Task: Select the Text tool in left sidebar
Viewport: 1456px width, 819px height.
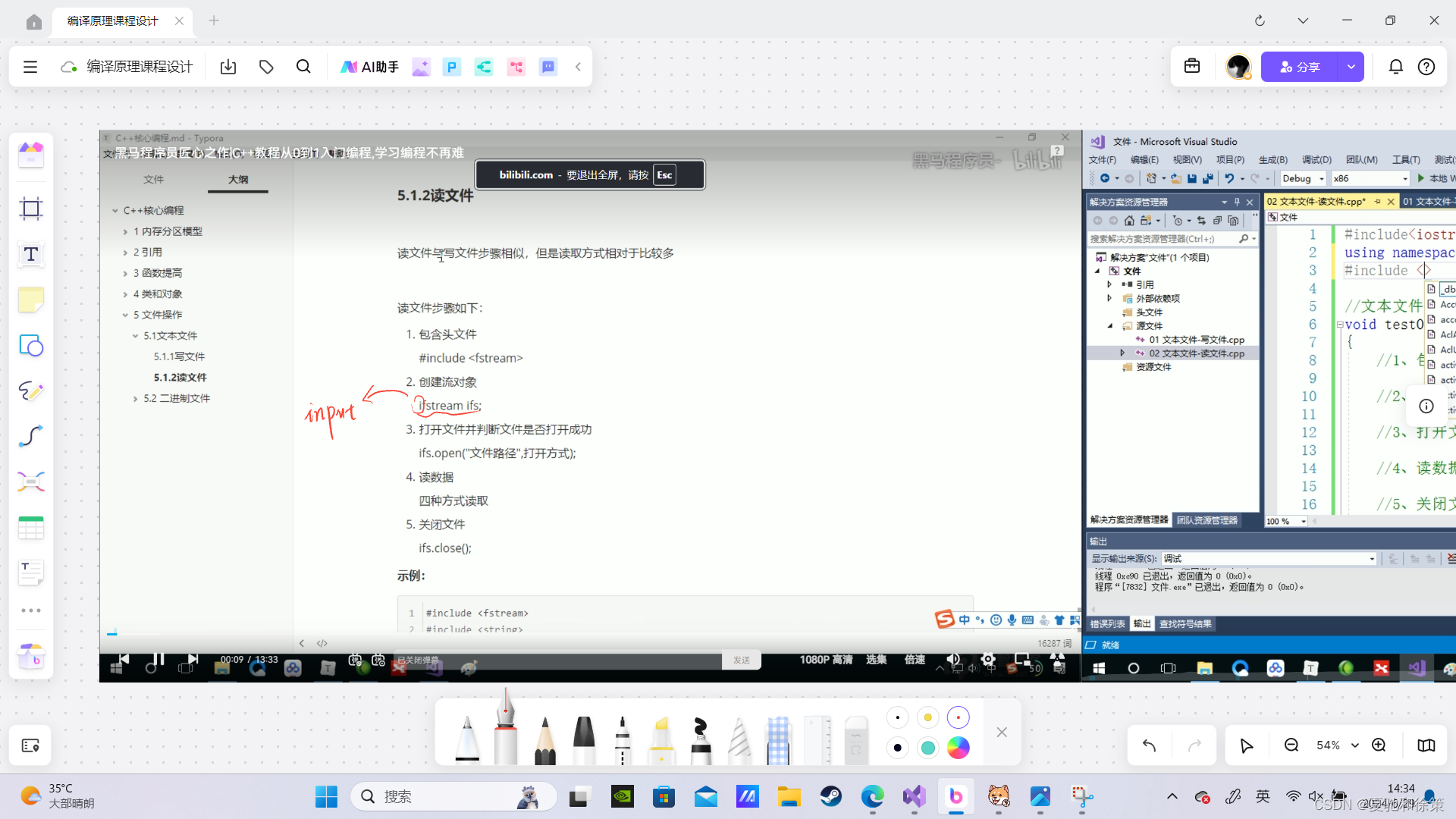Action: pyautogui.click(x=31, y=254)
